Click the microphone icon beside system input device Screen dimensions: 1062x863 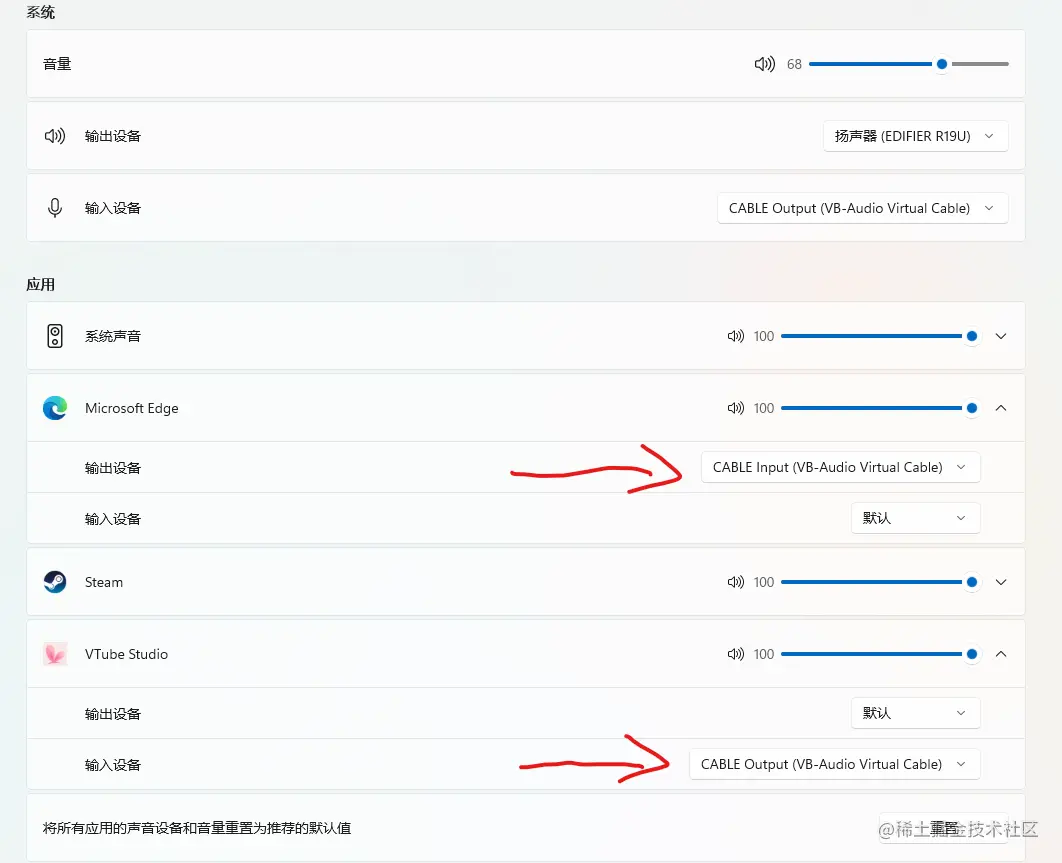coord(55,208)
